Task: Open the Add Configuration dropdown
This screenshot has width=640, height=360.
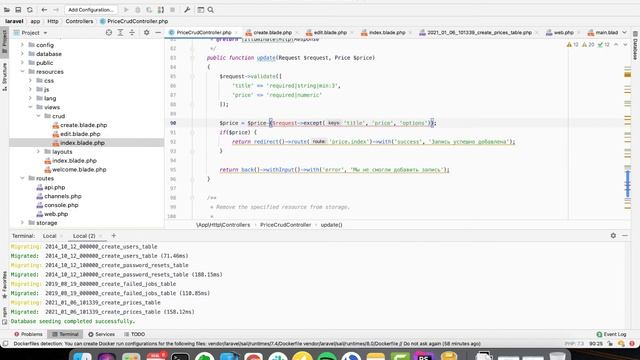Action: pos(91,10)
